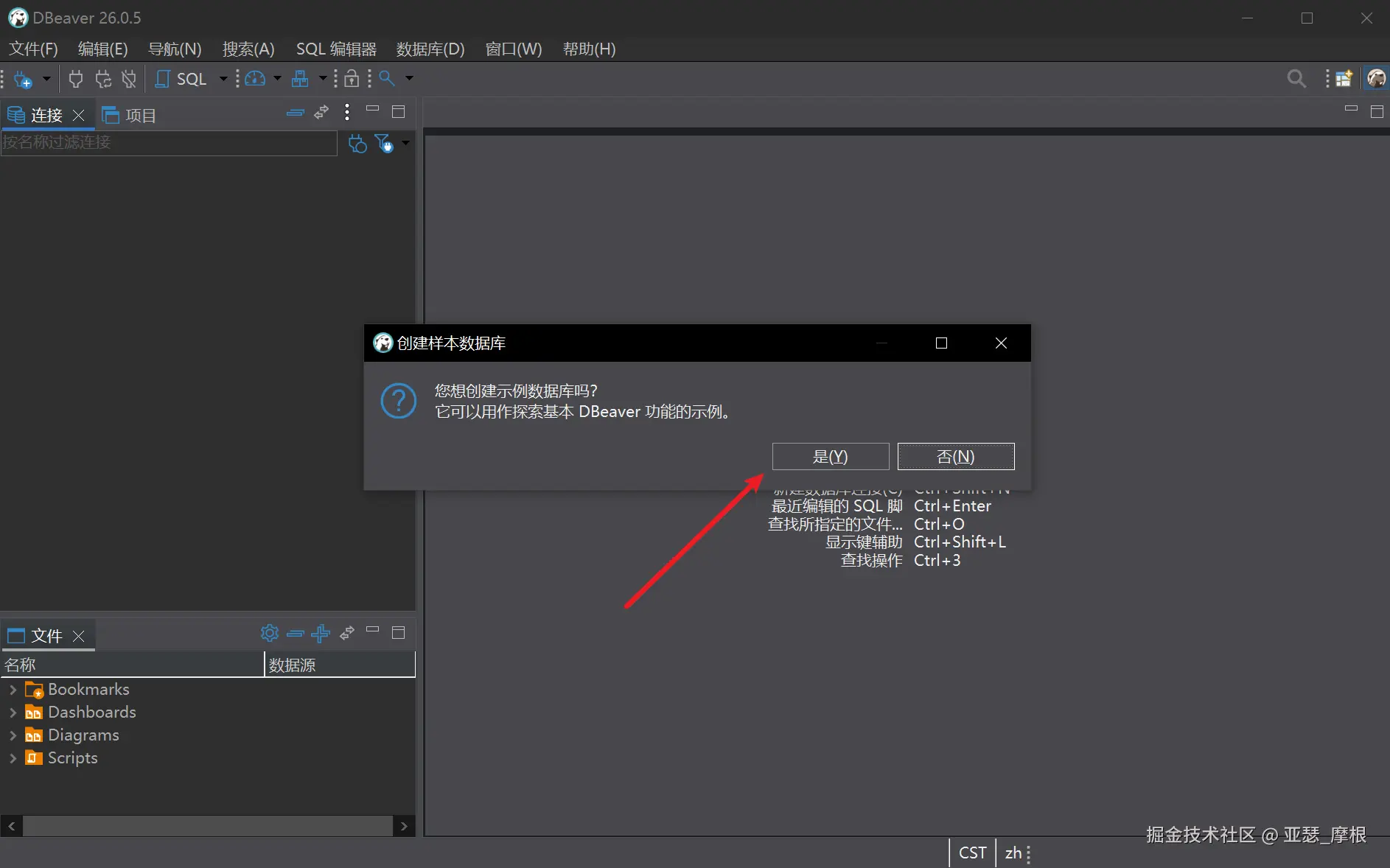Minimize the 连接 panel
Viewport: 1390px width, 868px height.
pos(373,109)
